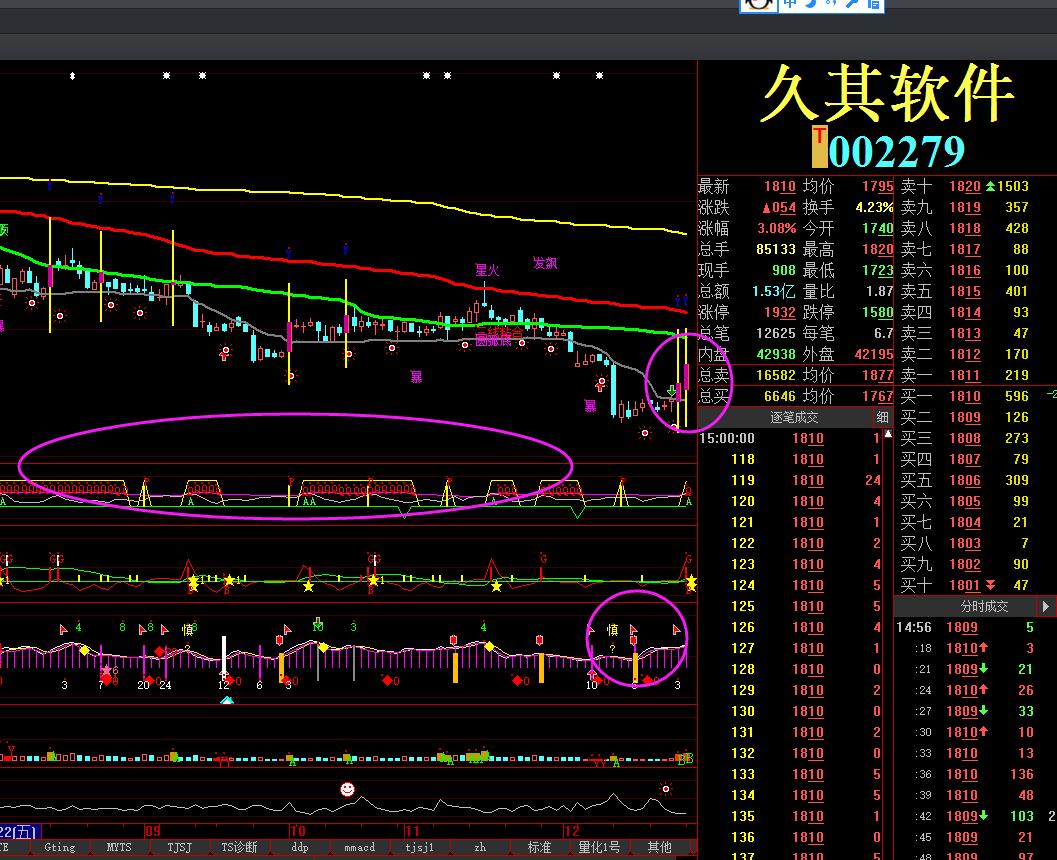1057x860 pixels.
Task: Click the red triangle beside 涨跌 value
Action: (x=766, y=208)
